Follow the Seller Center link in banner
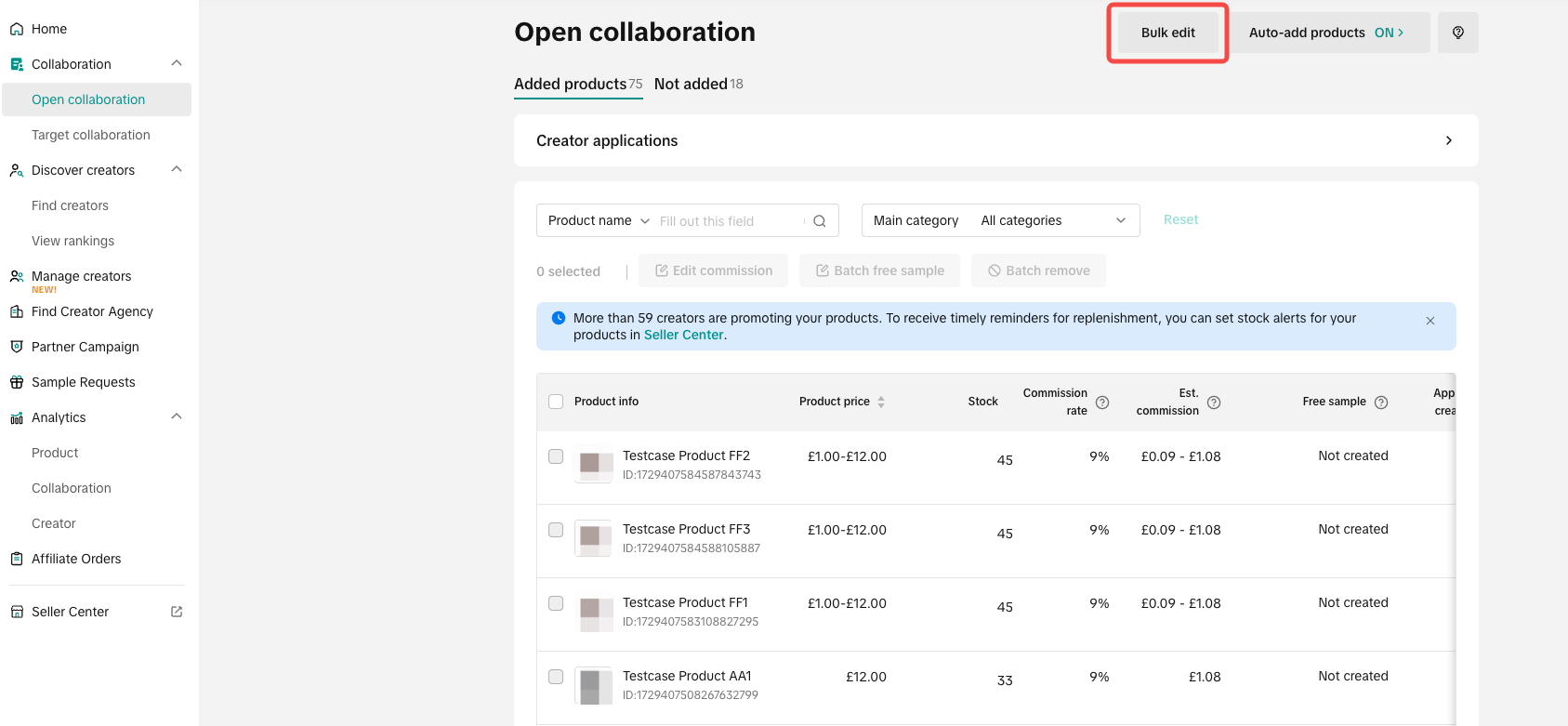 (683, 335)
